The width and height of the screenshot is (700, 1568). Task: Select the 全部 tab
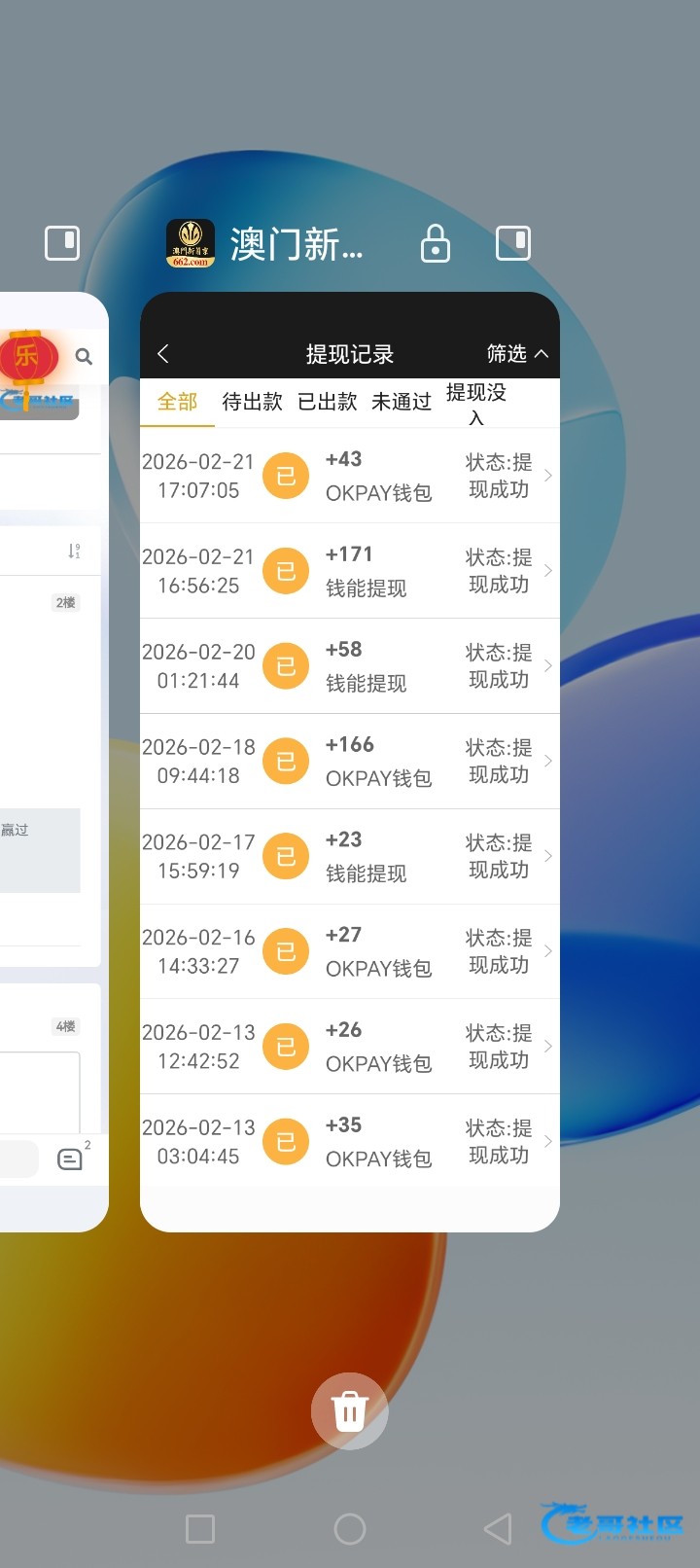point(177,402)
